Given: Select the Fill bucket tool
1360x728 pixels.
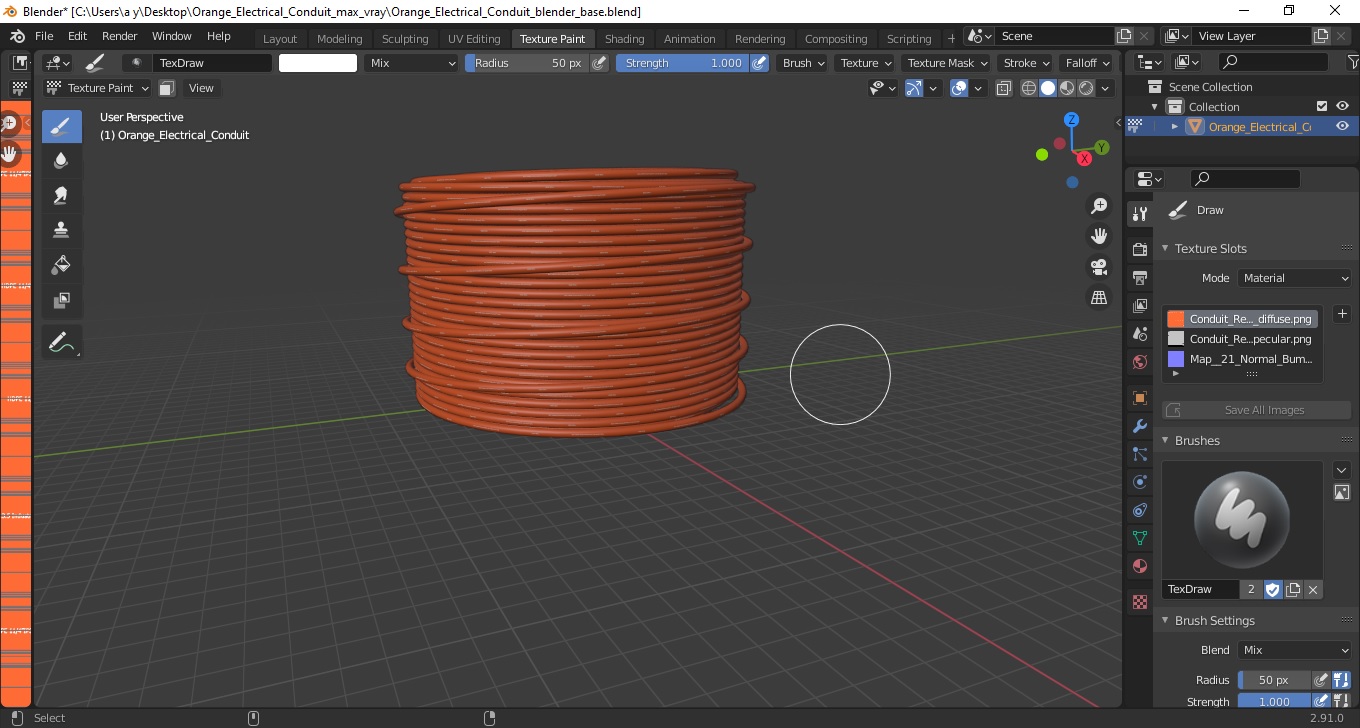Looking at the screenshot, I should [62, 265].
